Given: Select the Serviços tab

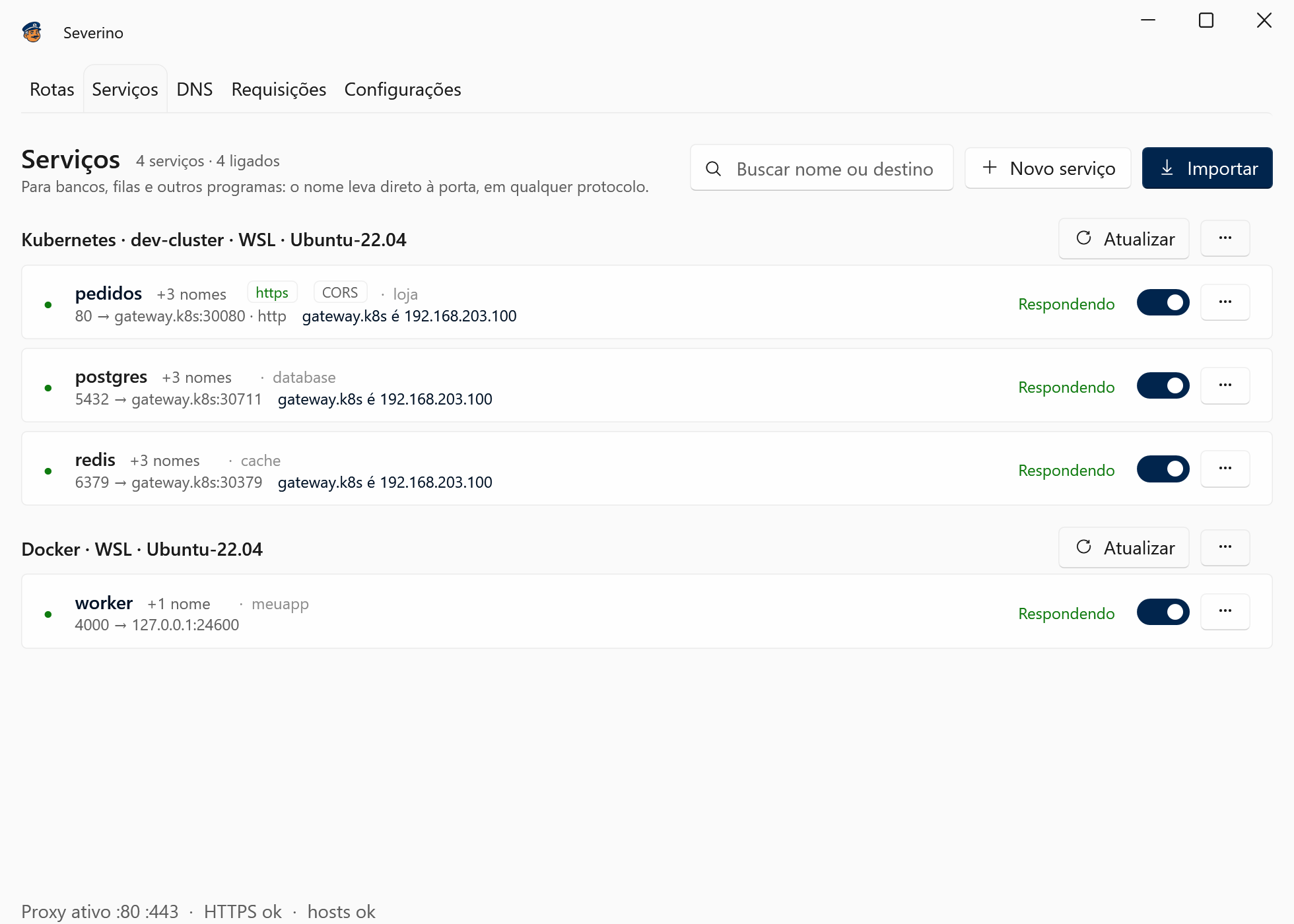Looking at the screenshot, I should tap(125, 89).
